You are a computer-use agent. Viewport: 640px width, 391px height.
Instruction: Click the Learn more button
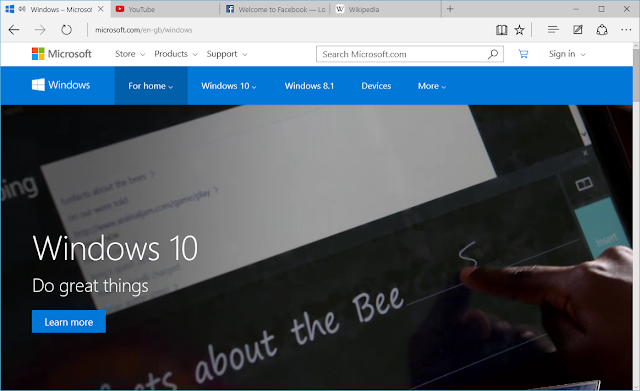(69, 322)
